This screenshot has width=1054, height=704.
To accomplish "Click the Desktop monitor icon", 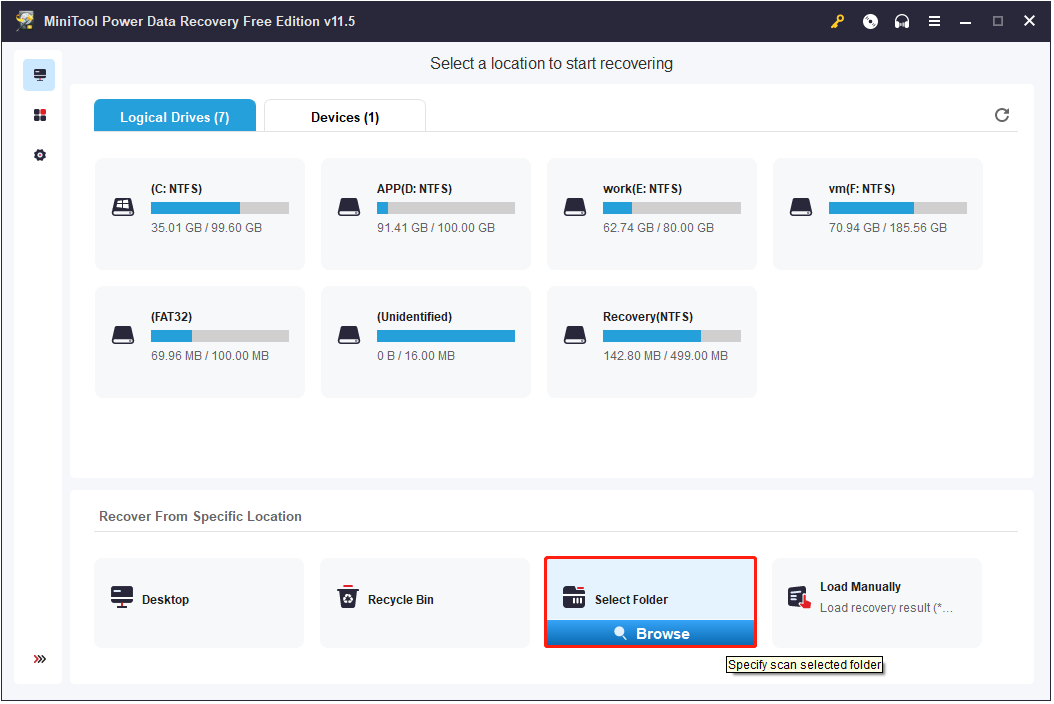I will click(122, 596).
